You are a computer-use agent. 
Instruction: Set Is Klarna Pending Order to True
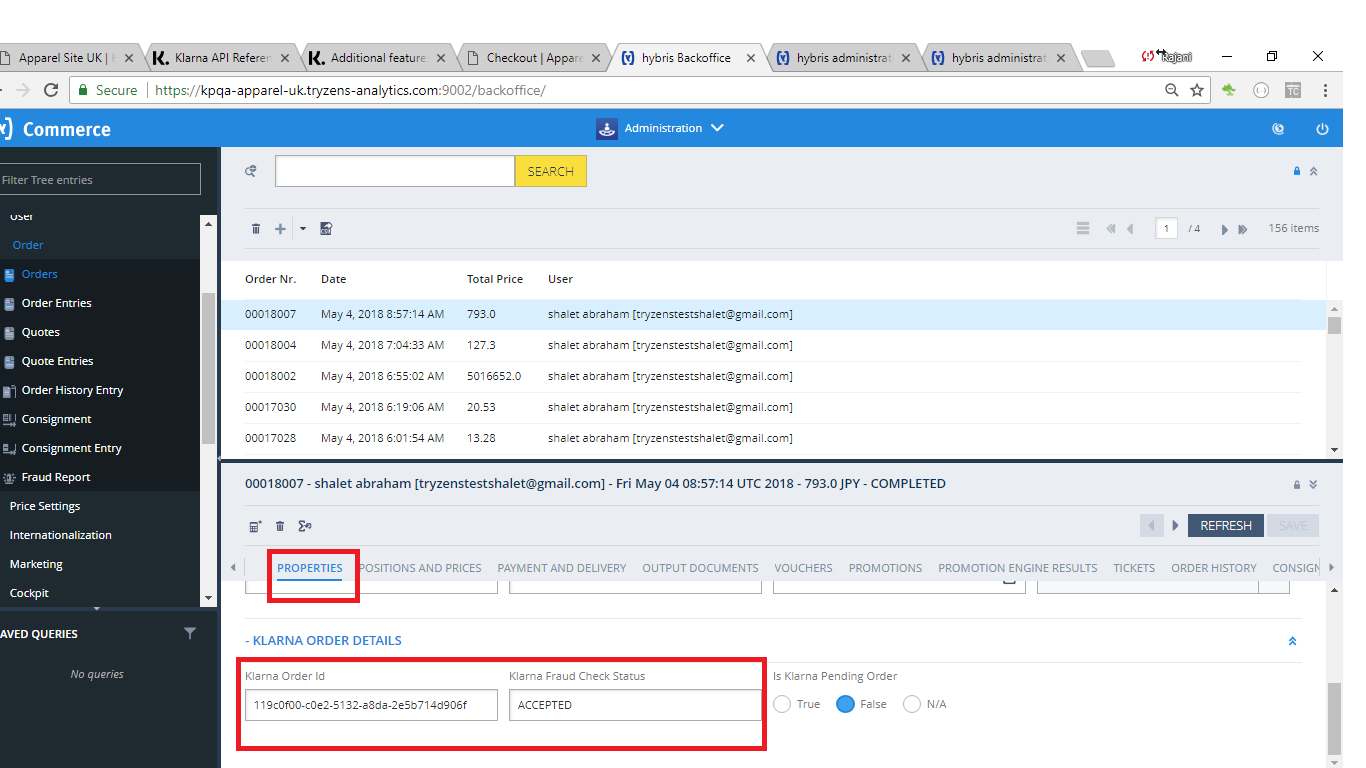click(783, 704)
